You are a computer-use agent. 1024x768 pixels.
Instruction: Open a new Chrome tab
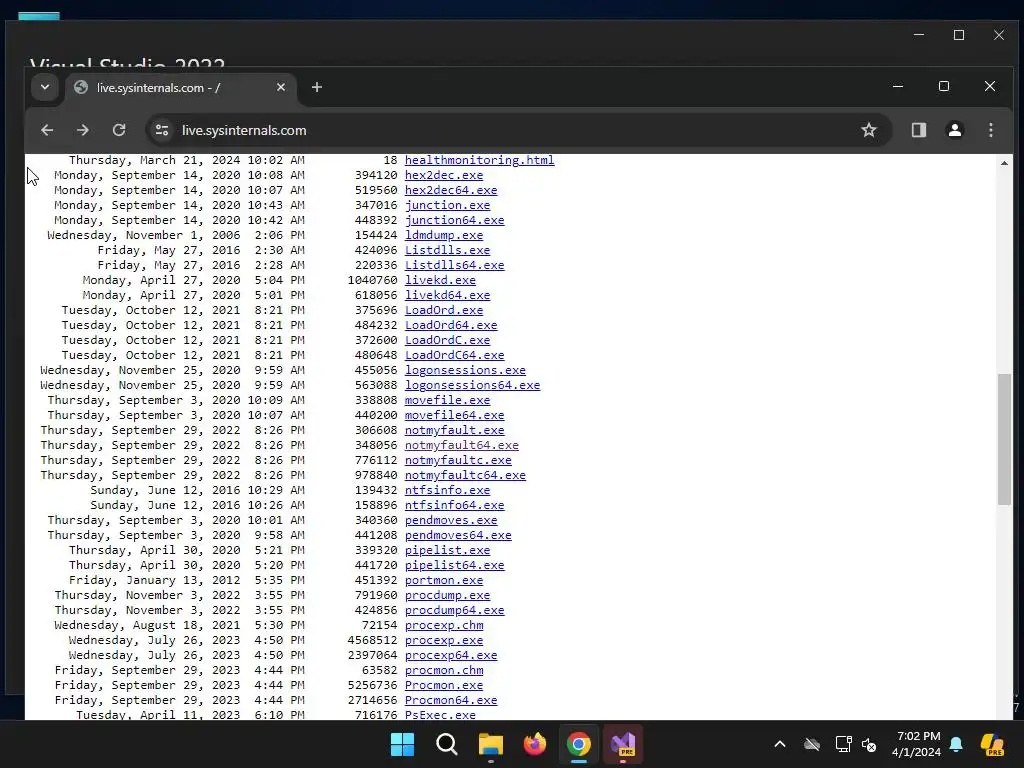(x=317, y=87)
